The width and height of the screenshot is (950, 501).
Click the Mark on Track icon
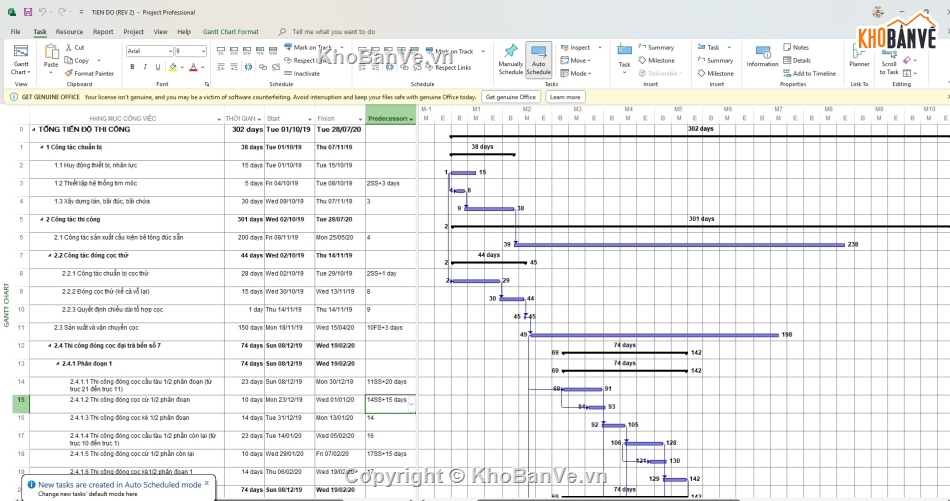pos(288,47)
